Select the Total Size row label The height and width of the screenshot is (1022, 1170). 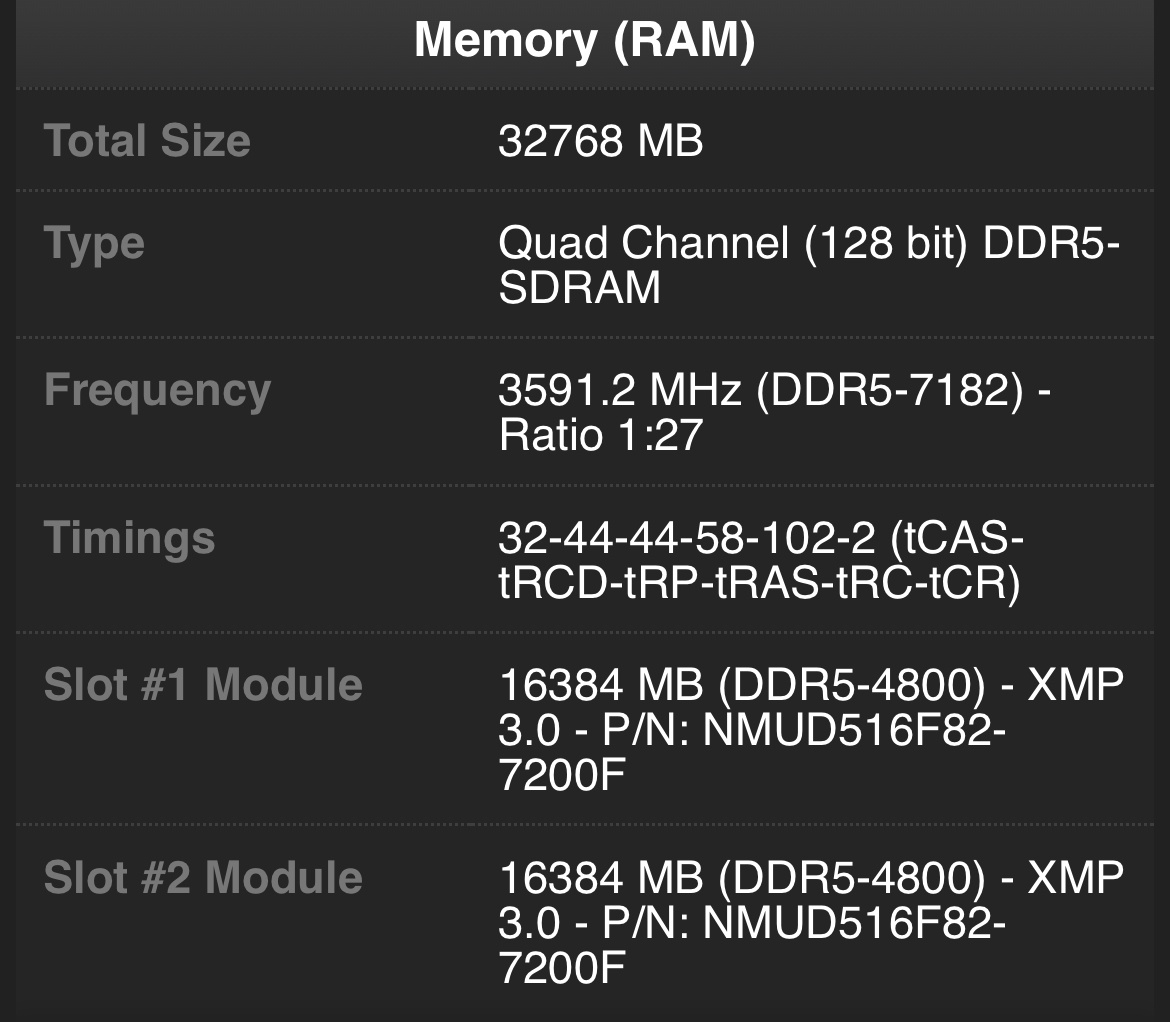pos(146,140)
